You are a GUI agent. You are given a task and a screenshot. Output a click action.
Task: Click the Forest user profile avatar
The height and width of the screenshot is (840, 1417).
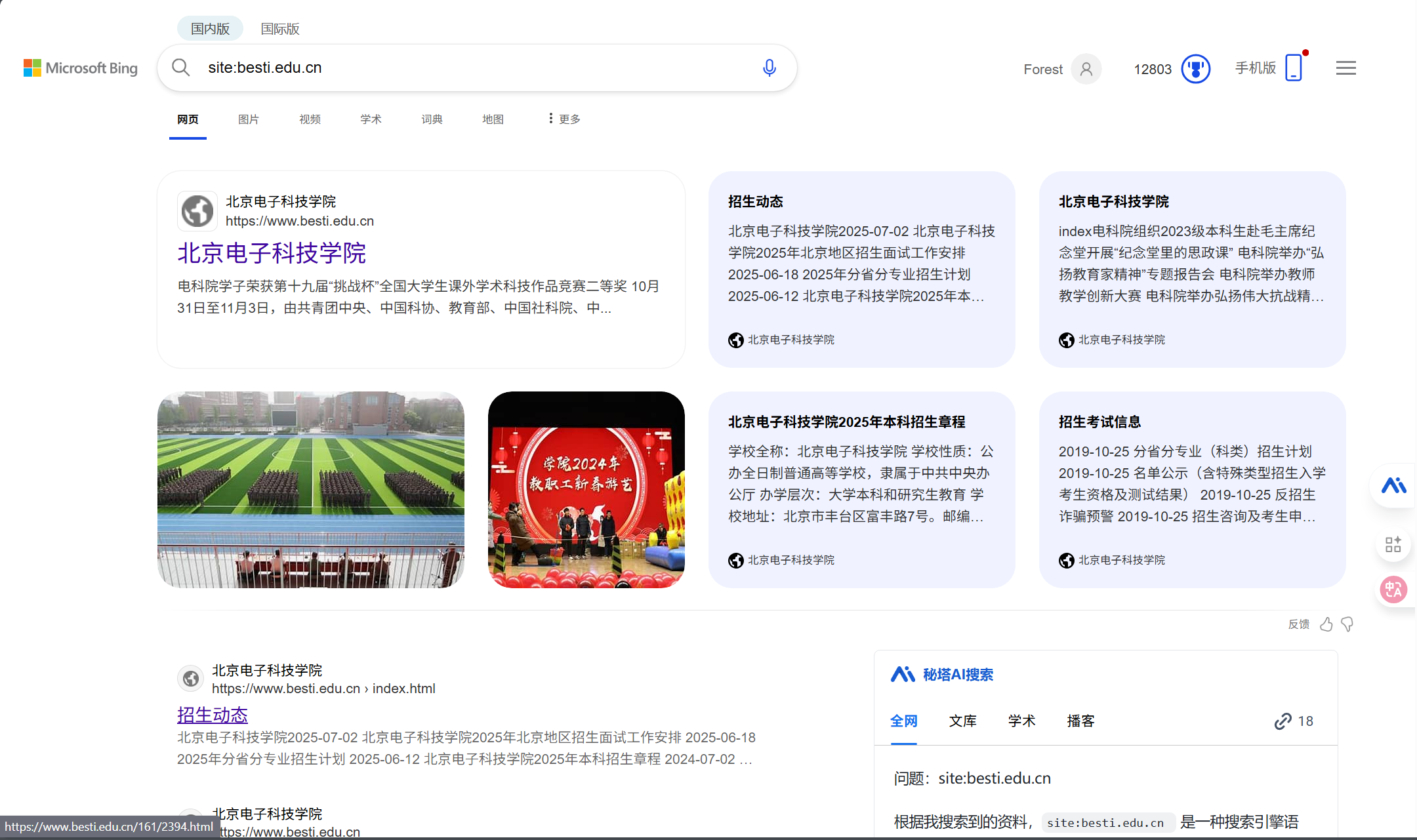click(1086, 69)
